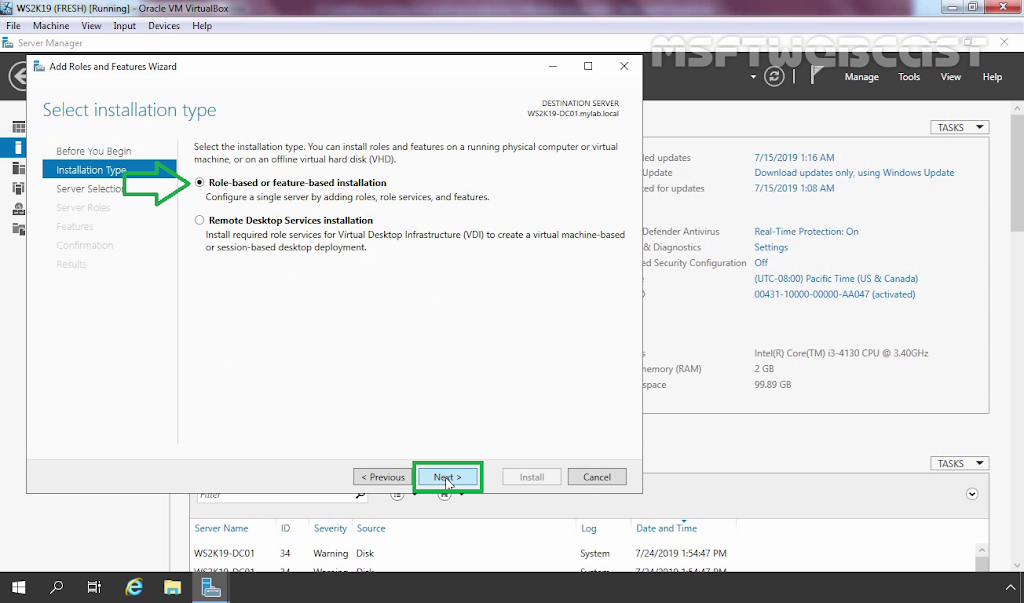Click the IE Enhanced Security 'Off' link
Image resolution: width=1024 pixels, height=603 pixels.
[761, 263]
